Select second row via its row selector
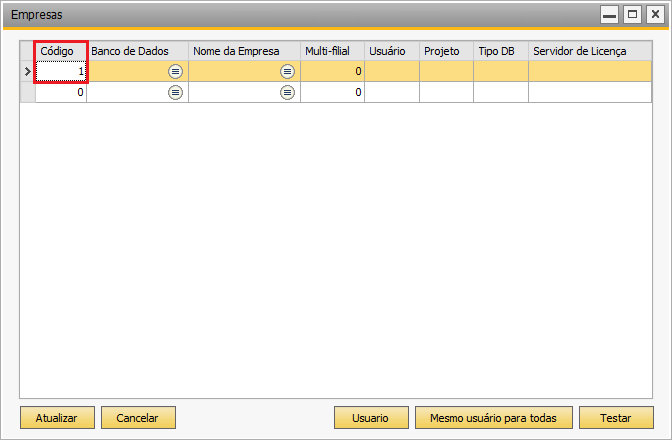Image resolution: width=672 pixels, height=440 pixels. 28,92
